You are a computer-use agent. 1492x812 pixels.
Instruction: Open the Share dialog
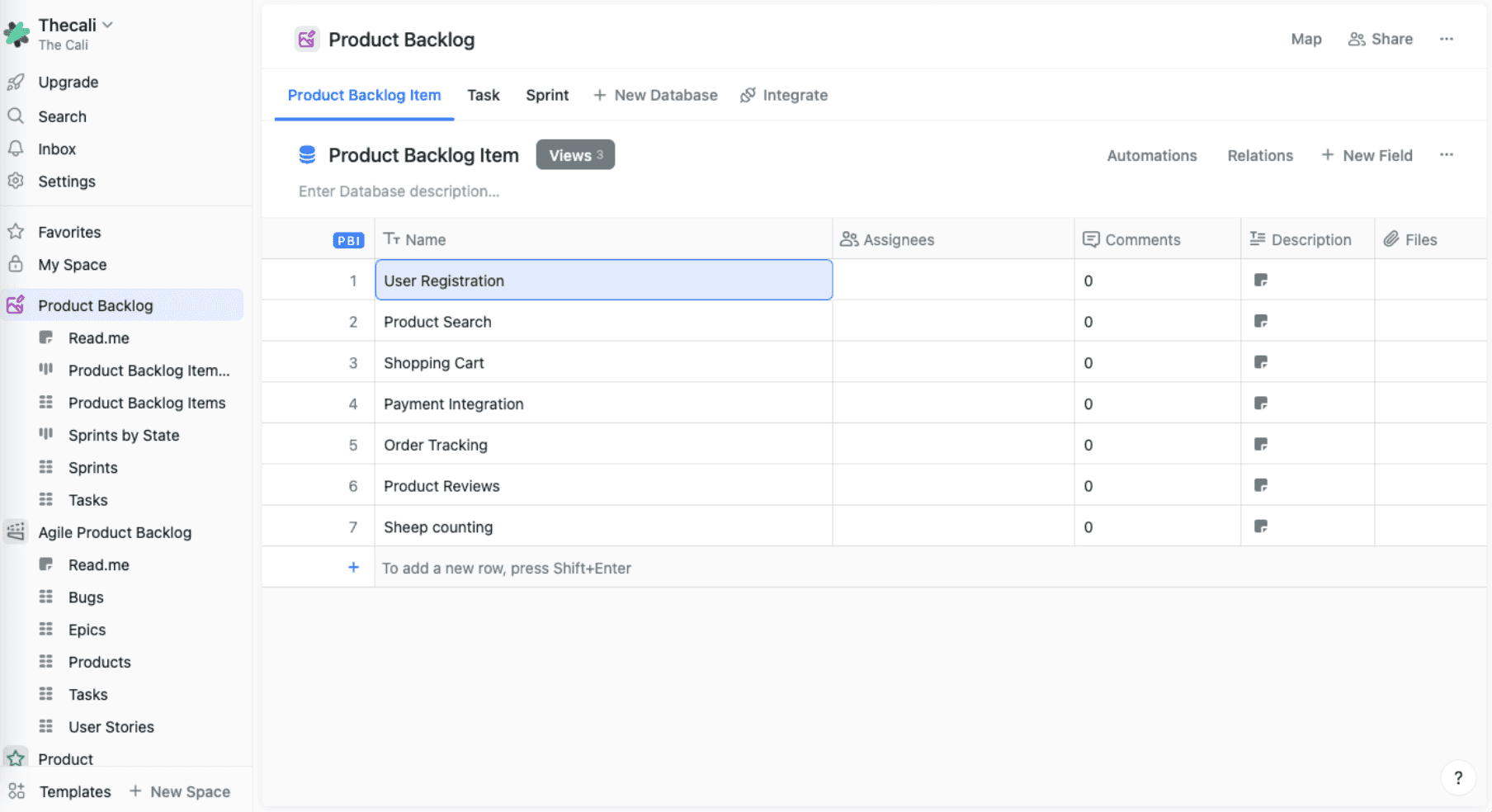[x=1380, y=39]
